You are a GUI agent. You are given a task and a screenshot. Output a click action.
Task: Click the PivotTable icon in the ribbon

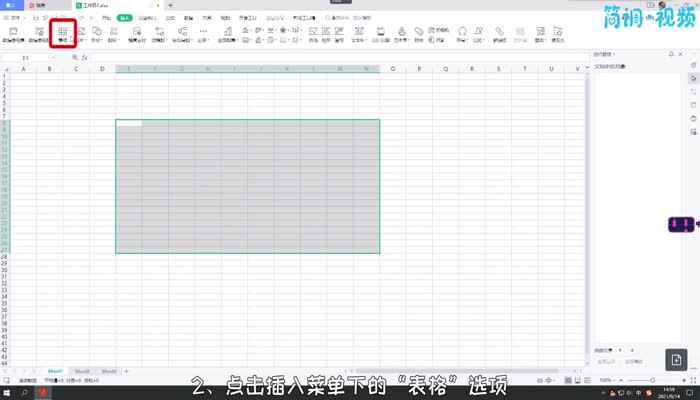tap(14, 34)
